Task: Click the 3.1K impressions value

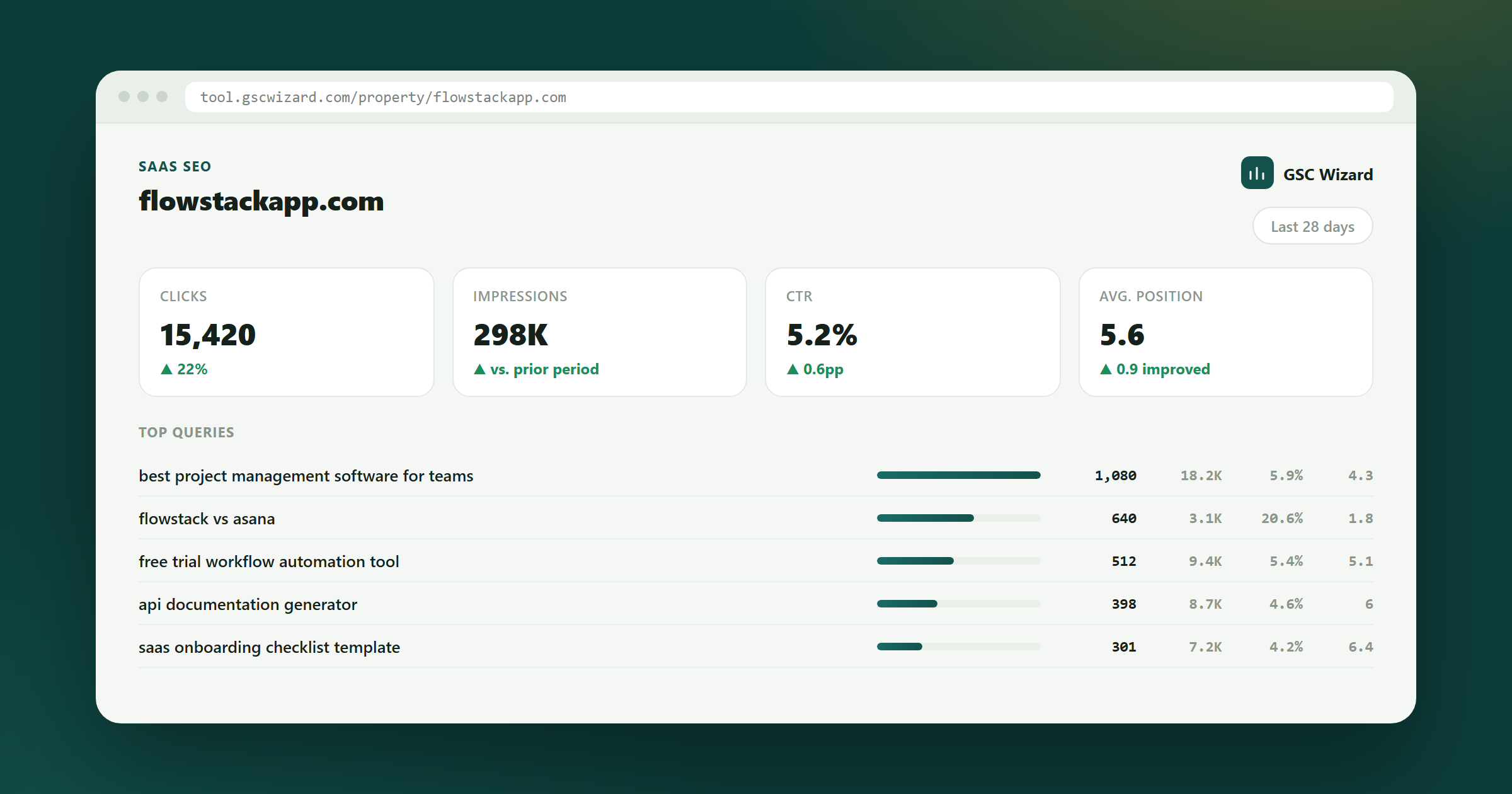Action: (x=1205, y=519)
